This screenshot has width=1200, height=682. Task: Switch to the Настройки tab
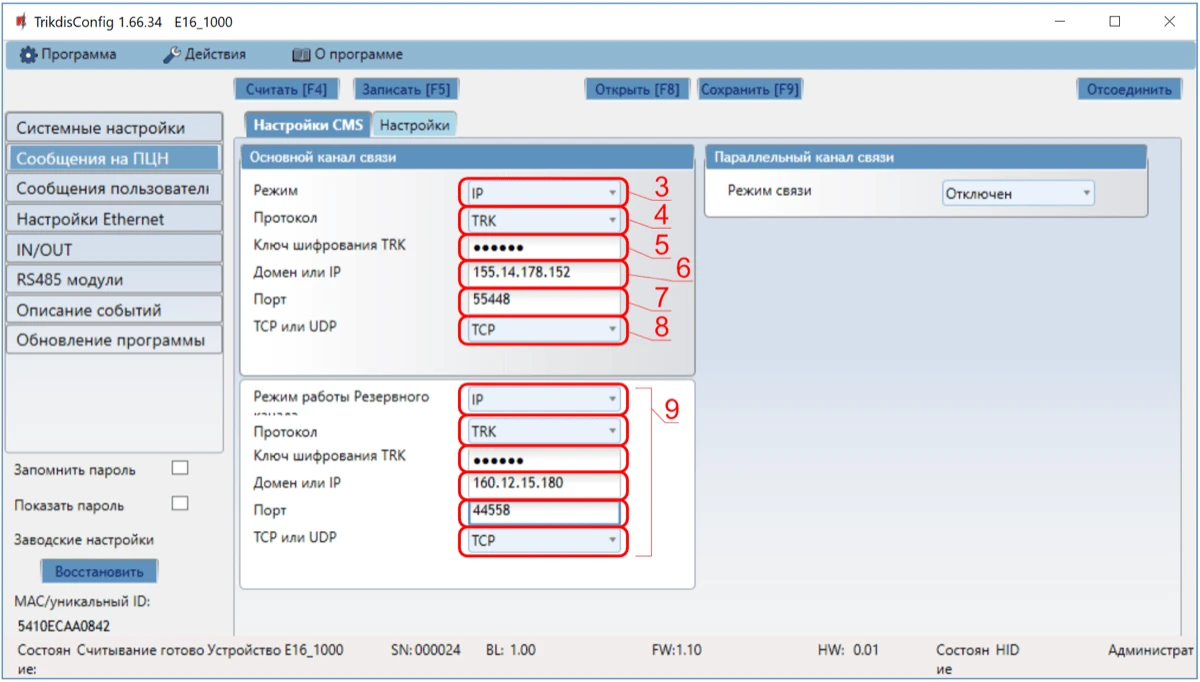click(414, 125)
